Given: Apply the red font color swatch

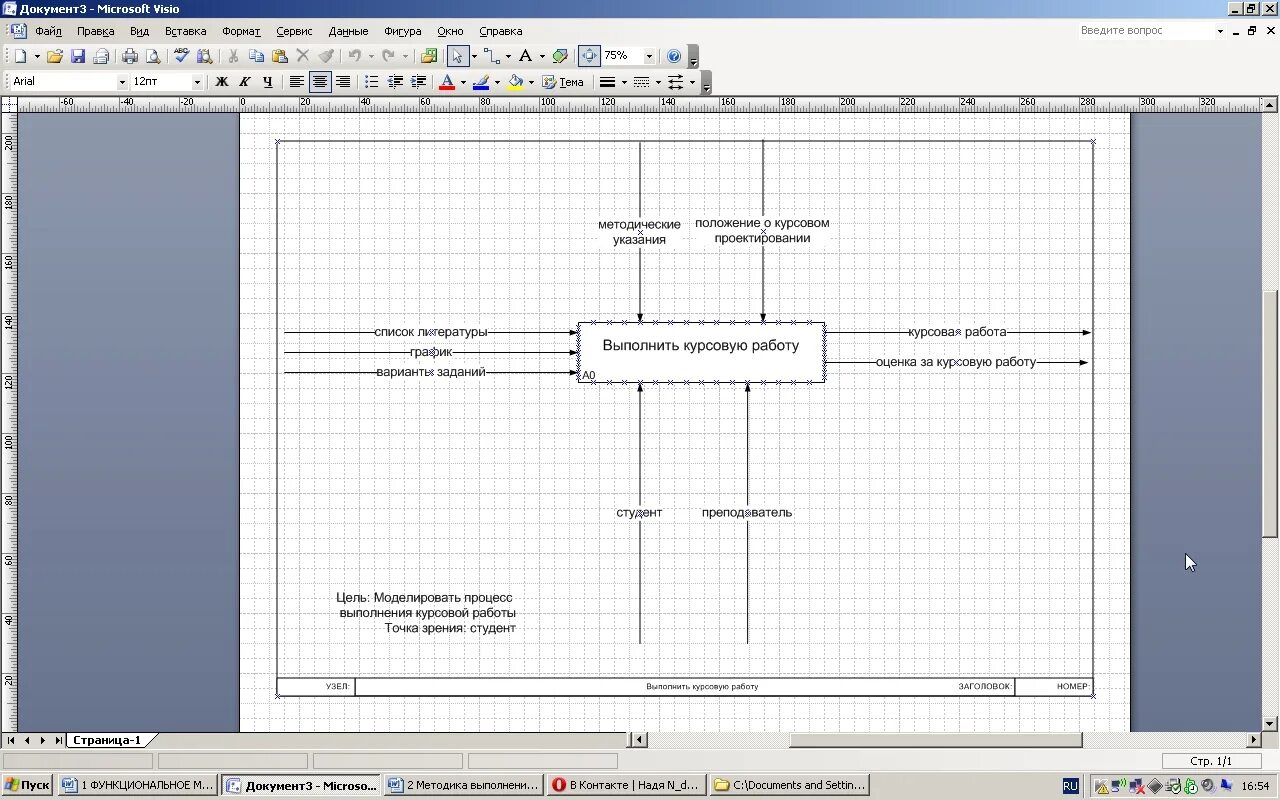Looking at the screenshot, I should point(447,82).
